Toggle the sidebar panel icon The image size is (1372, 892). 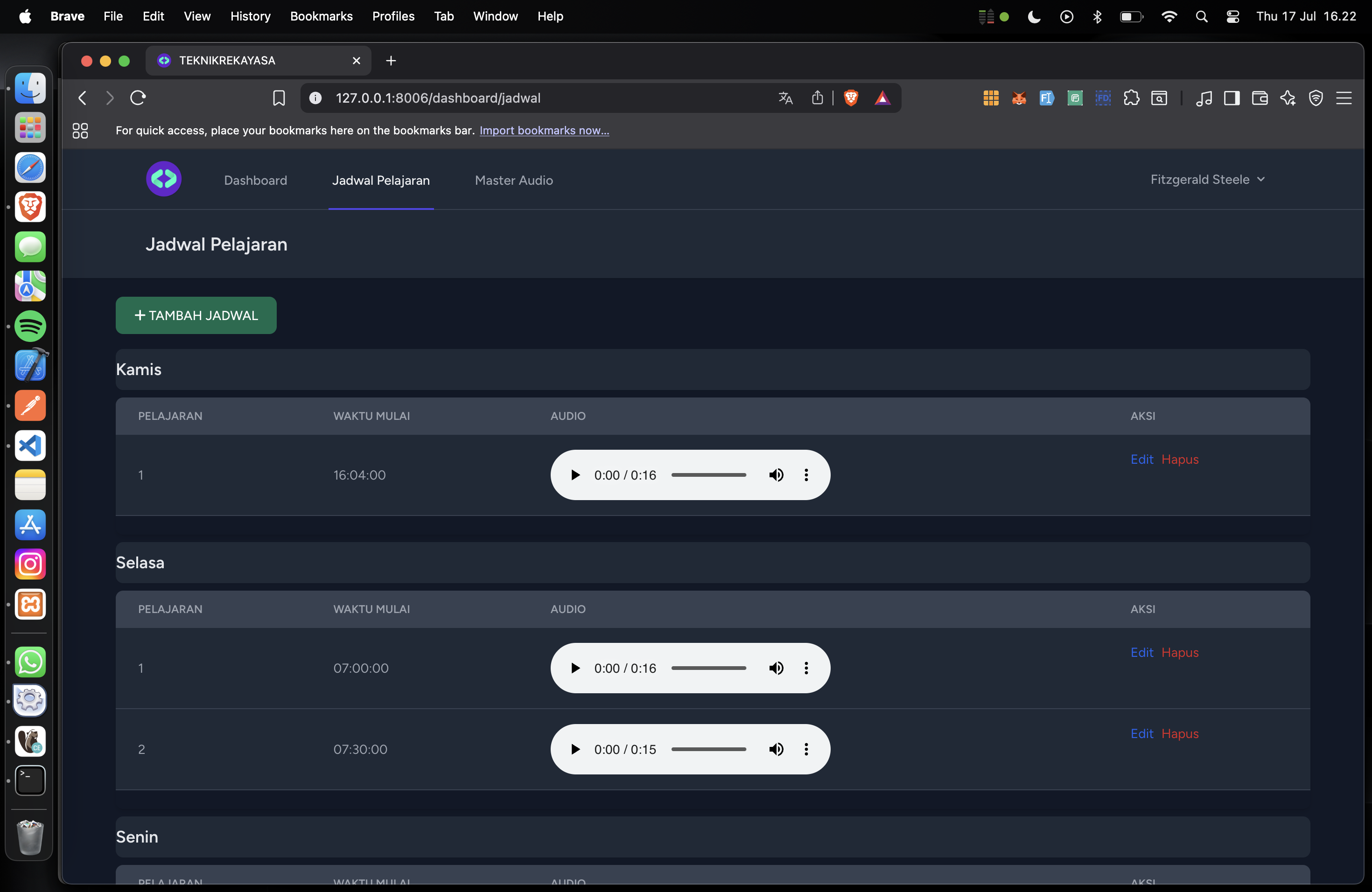(x=1232, y=98)
